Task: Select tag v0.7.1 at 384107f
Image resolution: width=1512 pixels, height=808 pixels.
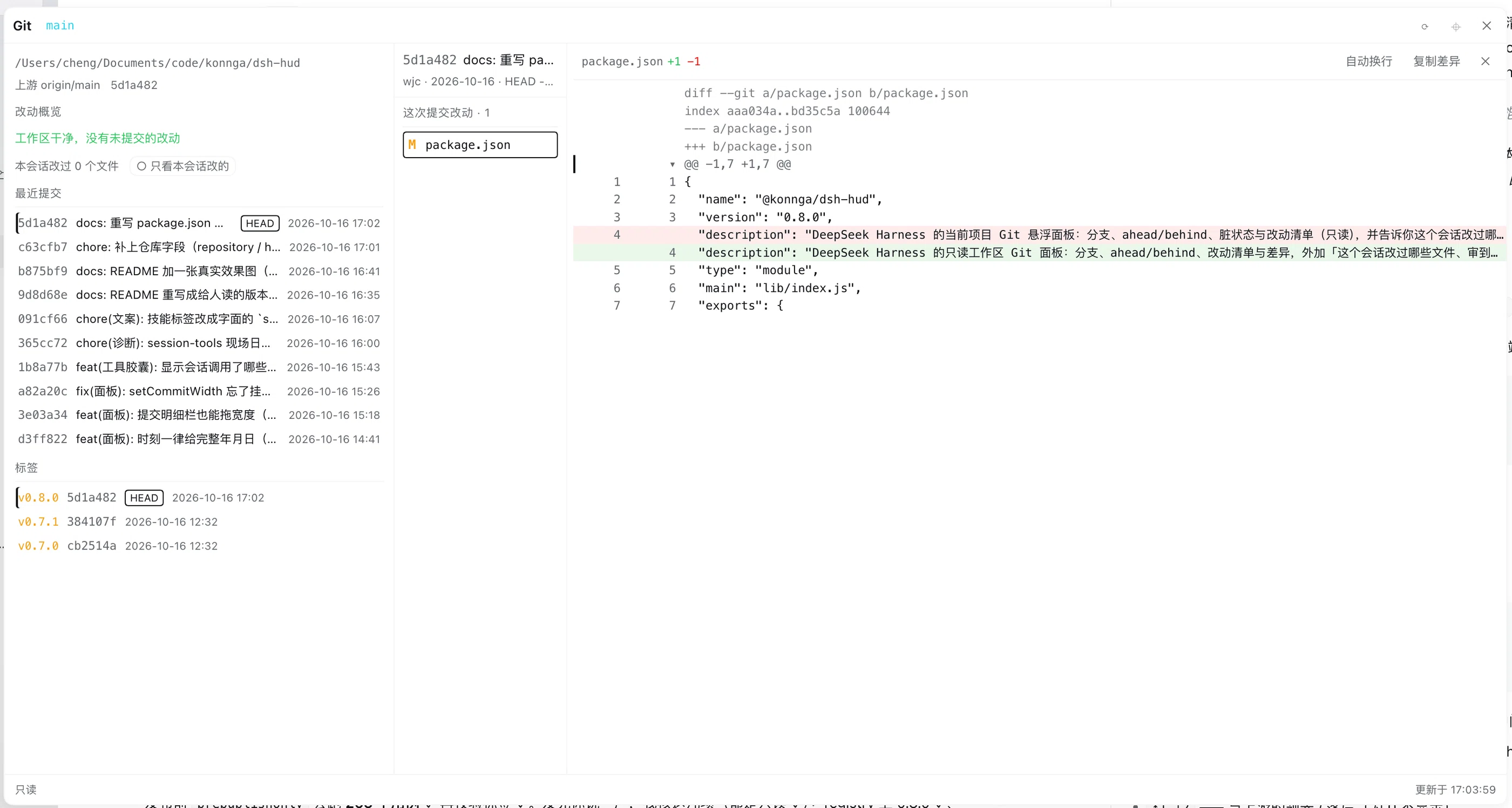Action: point(199,521)
